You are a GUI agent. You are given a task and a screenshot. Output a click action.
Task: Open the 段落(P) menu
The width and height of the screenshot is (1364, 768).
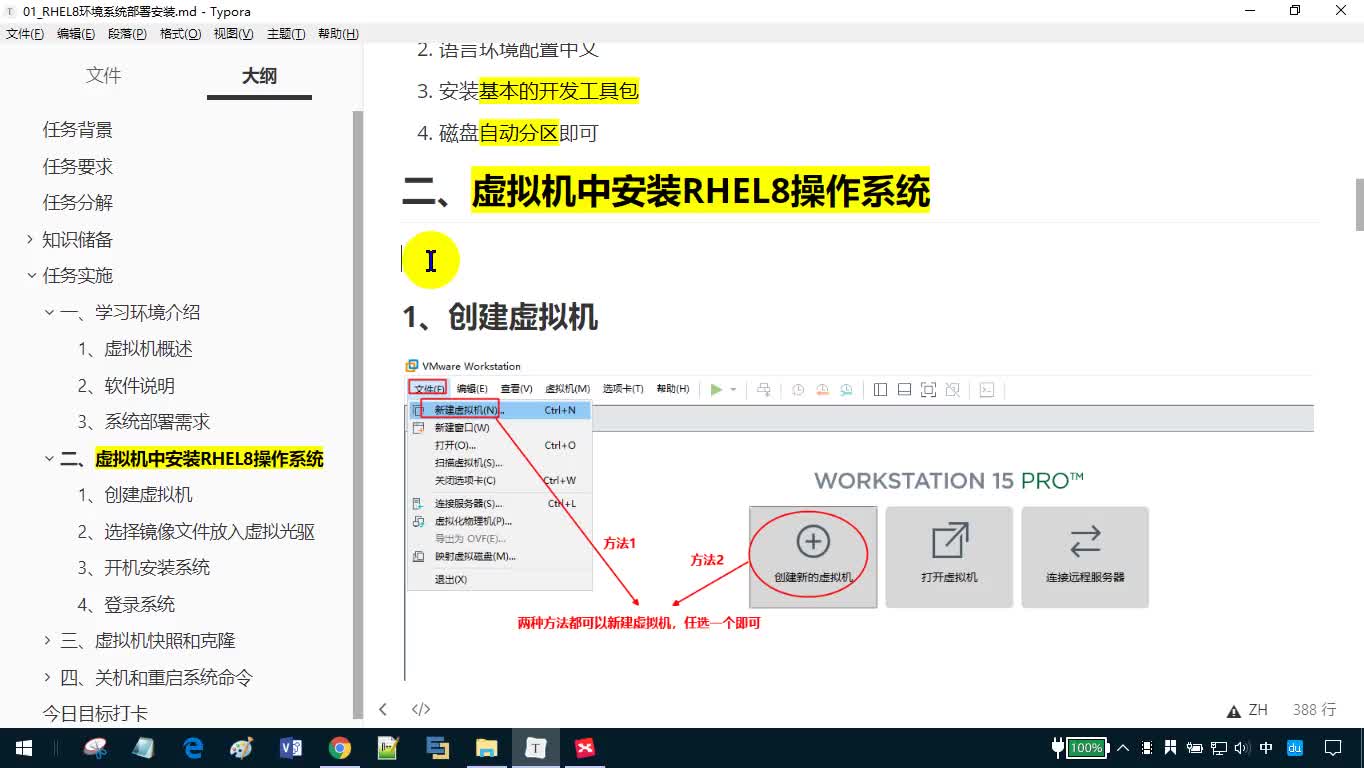pos(127,34)
